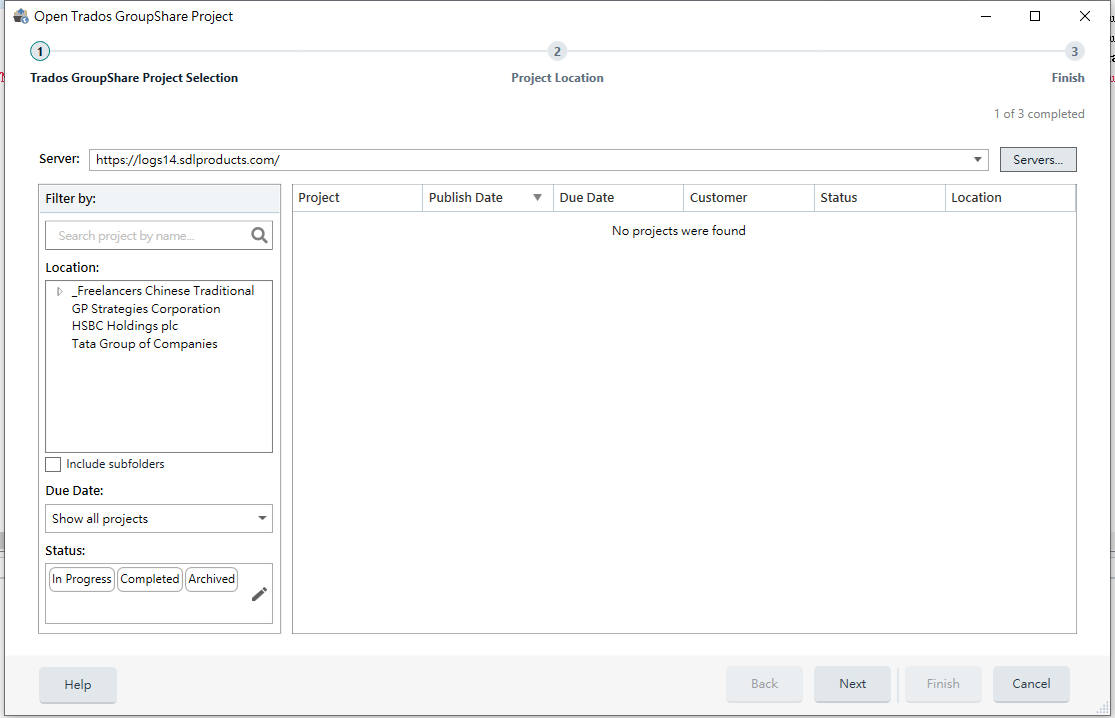Screen dimensions: 1115x718
Task: Click the In Progress status tag
Action: point(82,579)
